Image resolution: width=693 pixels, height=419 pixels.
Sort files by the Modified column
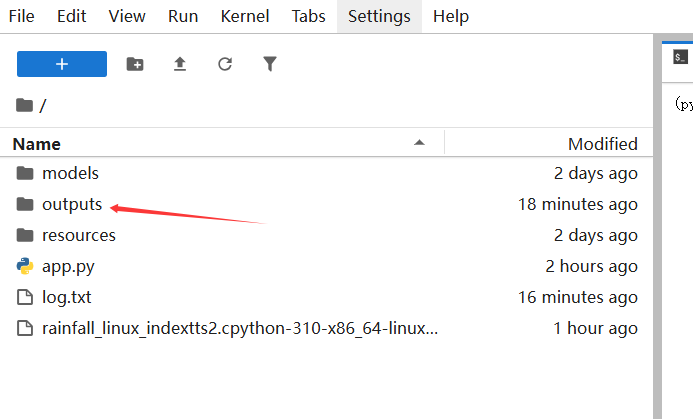coord(602,144)
